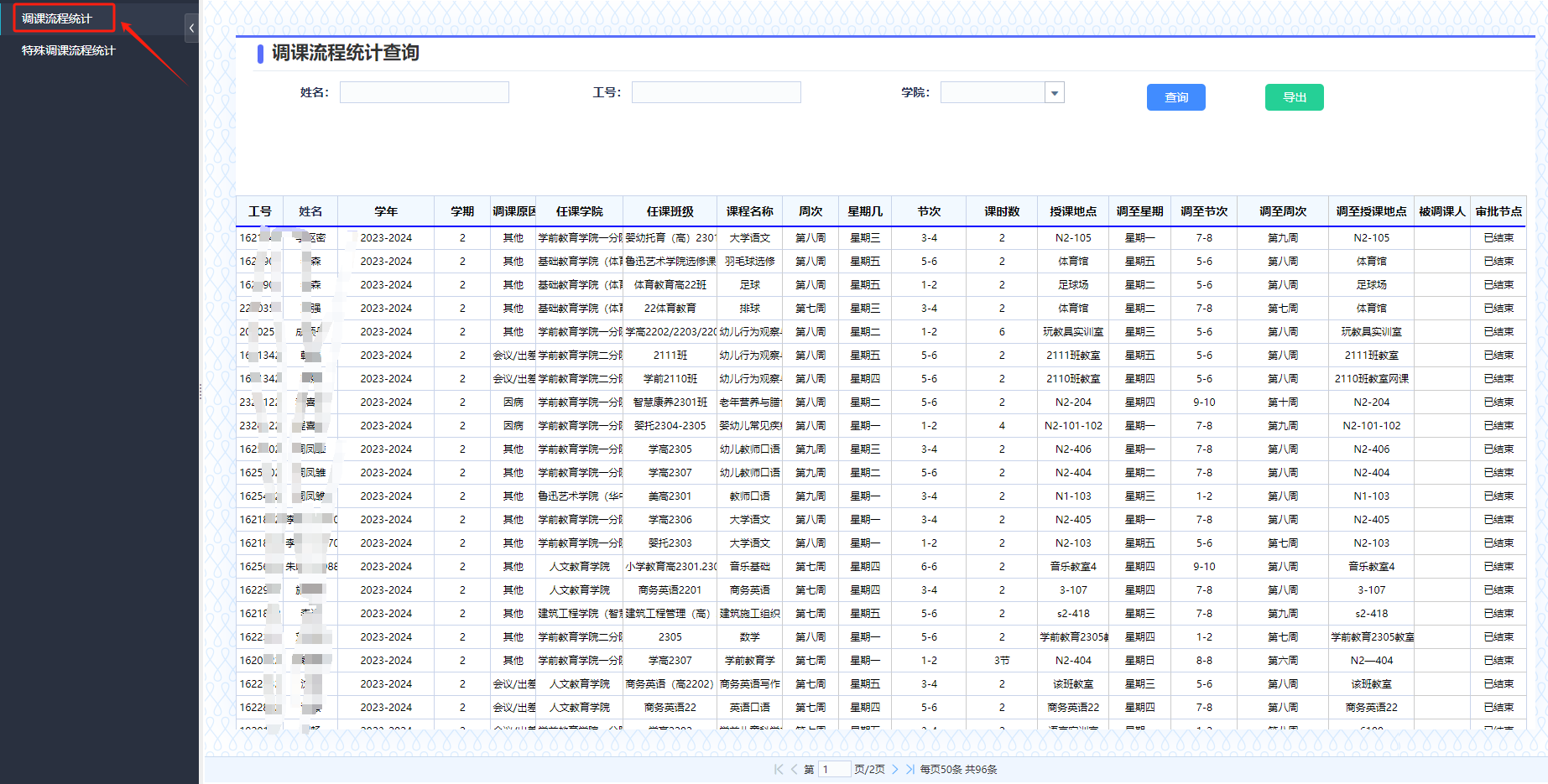This screenshot has height=784, width=1548.
Task: Click the blue 查询 button
Action: point(1175,97)
